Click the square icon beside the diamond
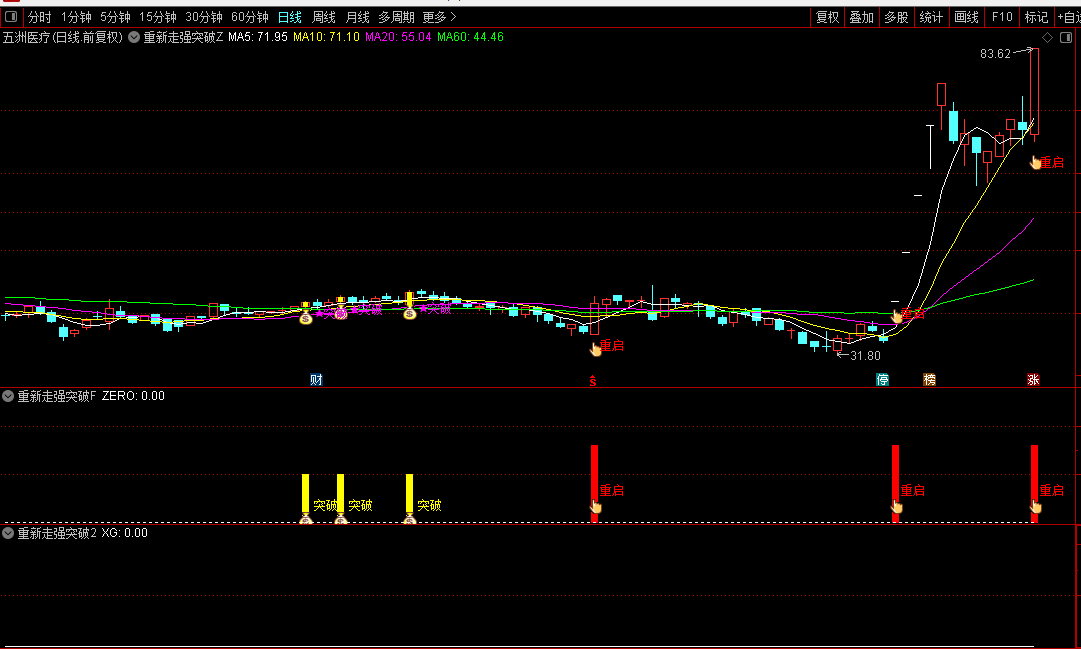 click(x=1068, y=37)
